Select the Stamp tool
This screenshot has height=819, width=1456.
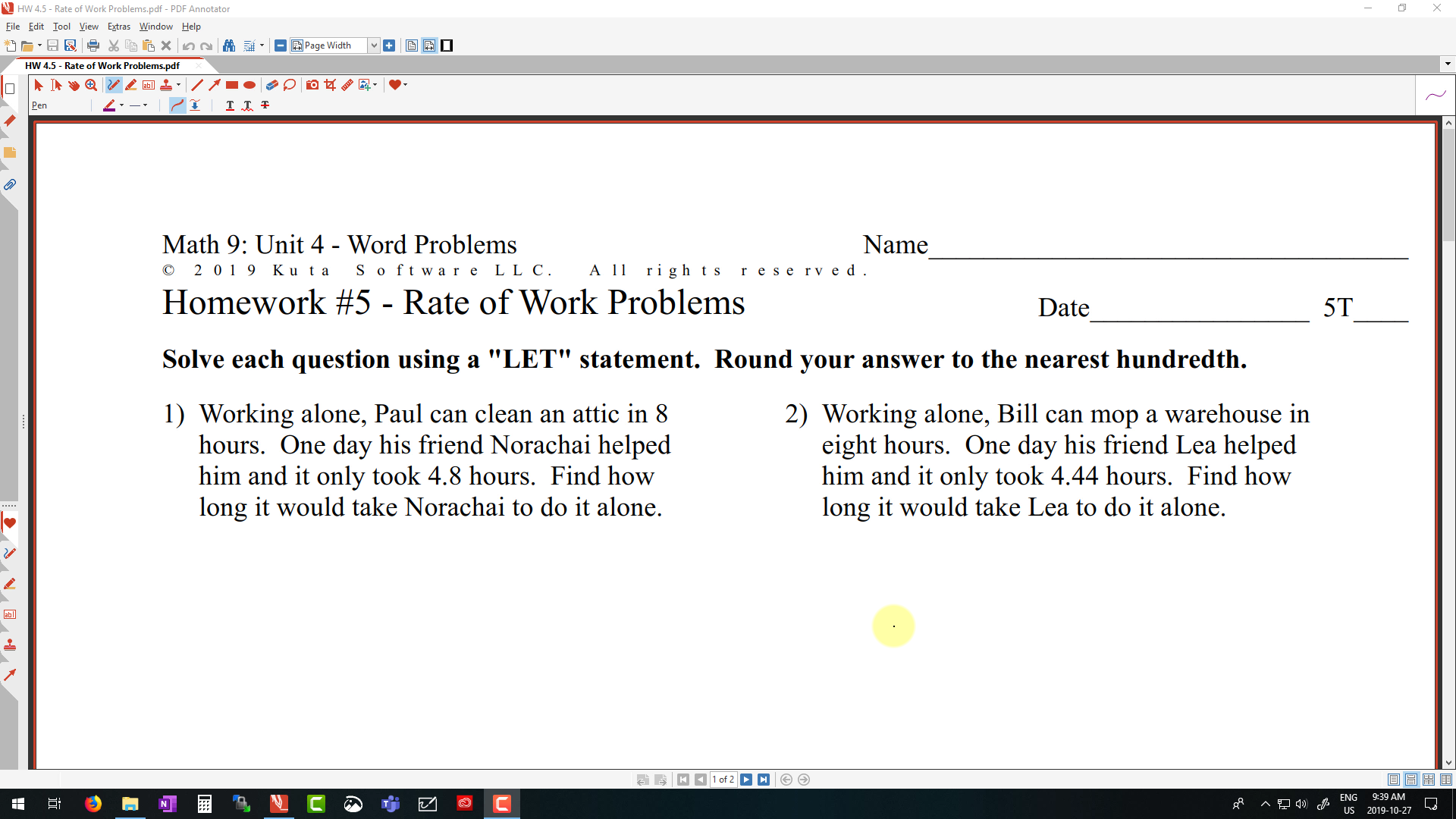pos(166,85)
